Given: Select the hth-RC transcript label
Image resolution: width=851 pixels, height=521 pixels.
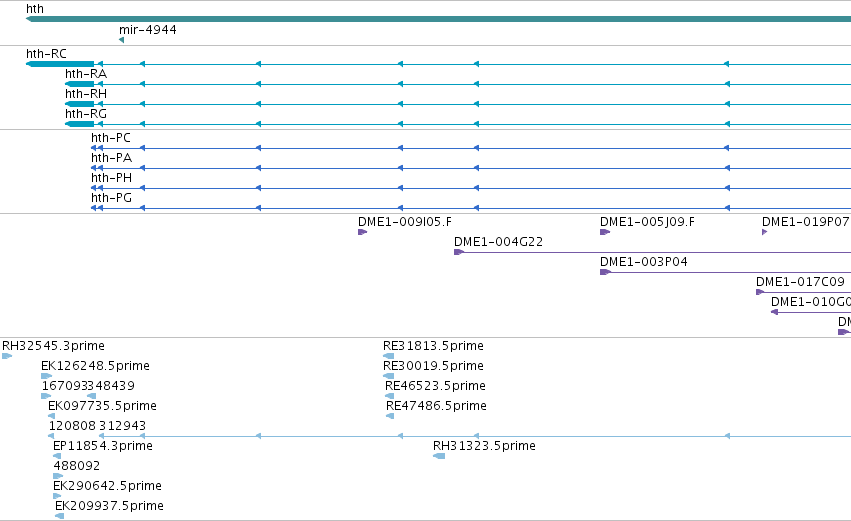Looking at the screenshot, I should coord(46,54).
